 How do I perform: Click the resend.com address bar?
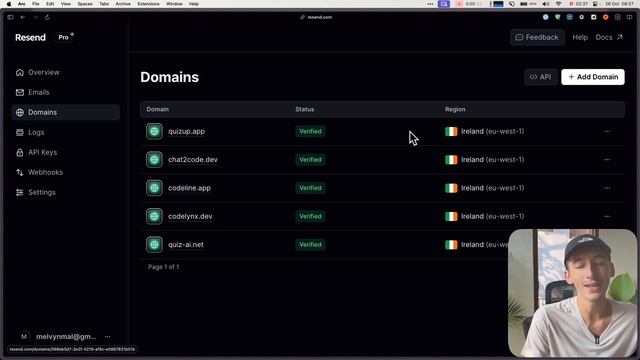coord(316,17)
